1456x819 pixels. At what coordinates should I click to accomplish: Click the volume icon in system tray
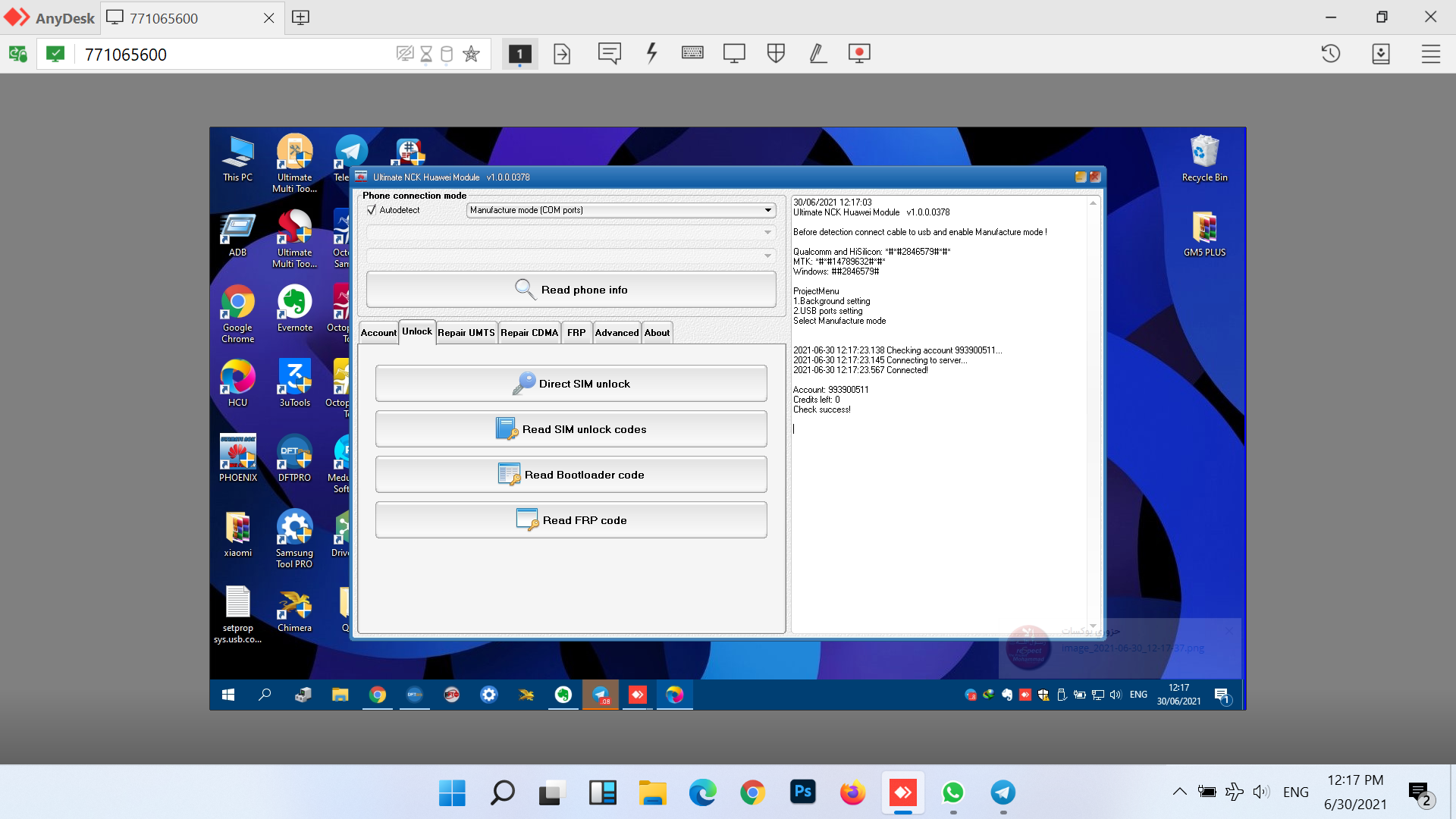1261,792
